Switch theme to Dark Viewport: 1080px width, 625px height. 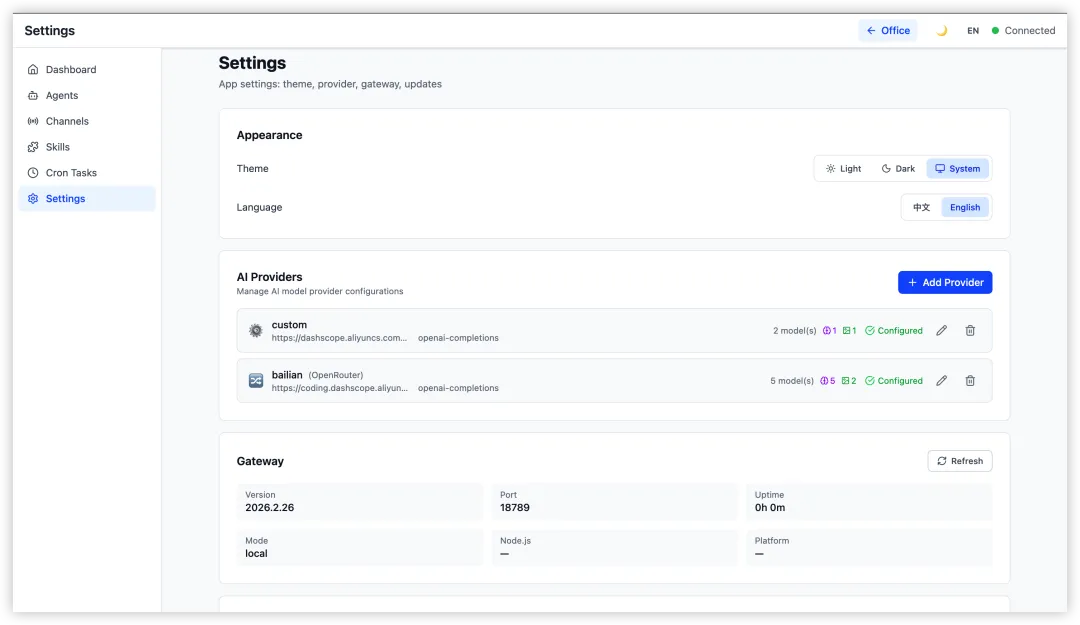coord(898,169)
